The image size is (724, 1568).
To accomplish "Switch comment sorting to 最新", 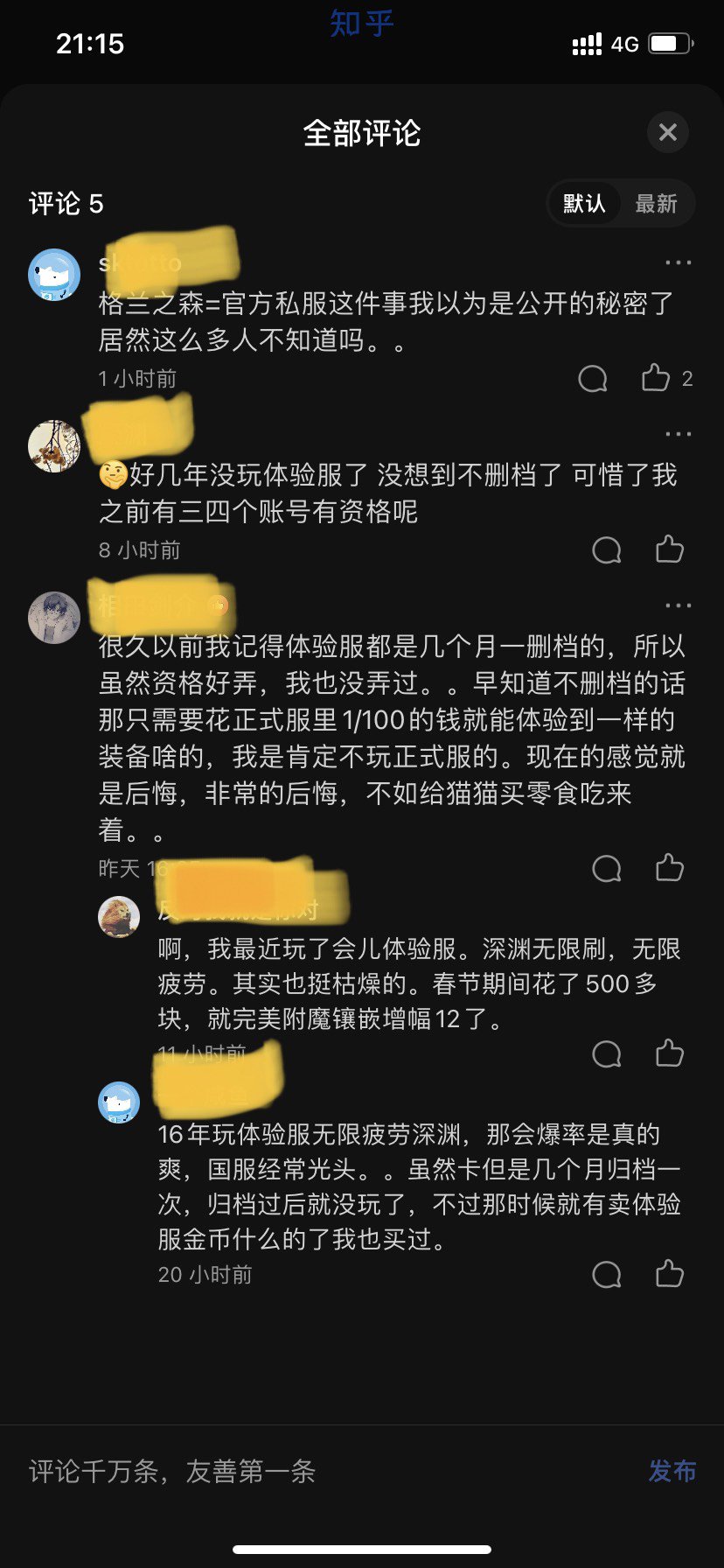I will tap(656, 204).
